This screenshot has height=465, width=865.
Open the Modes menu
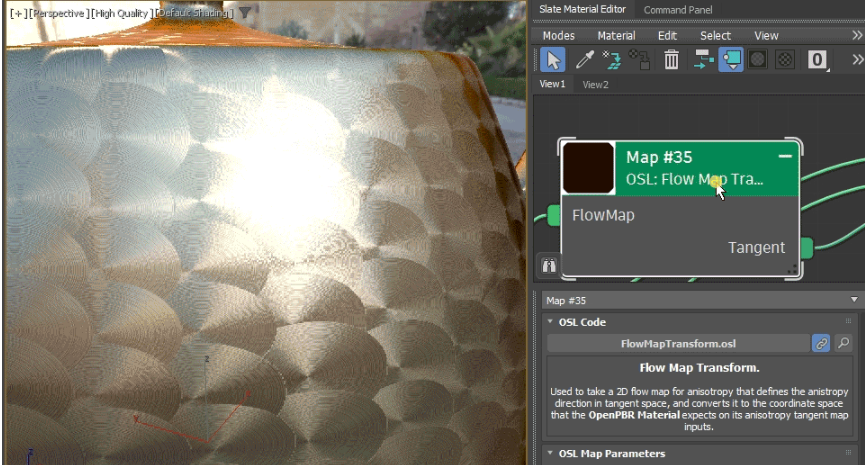pyautogui.click(x=558, y=35)
